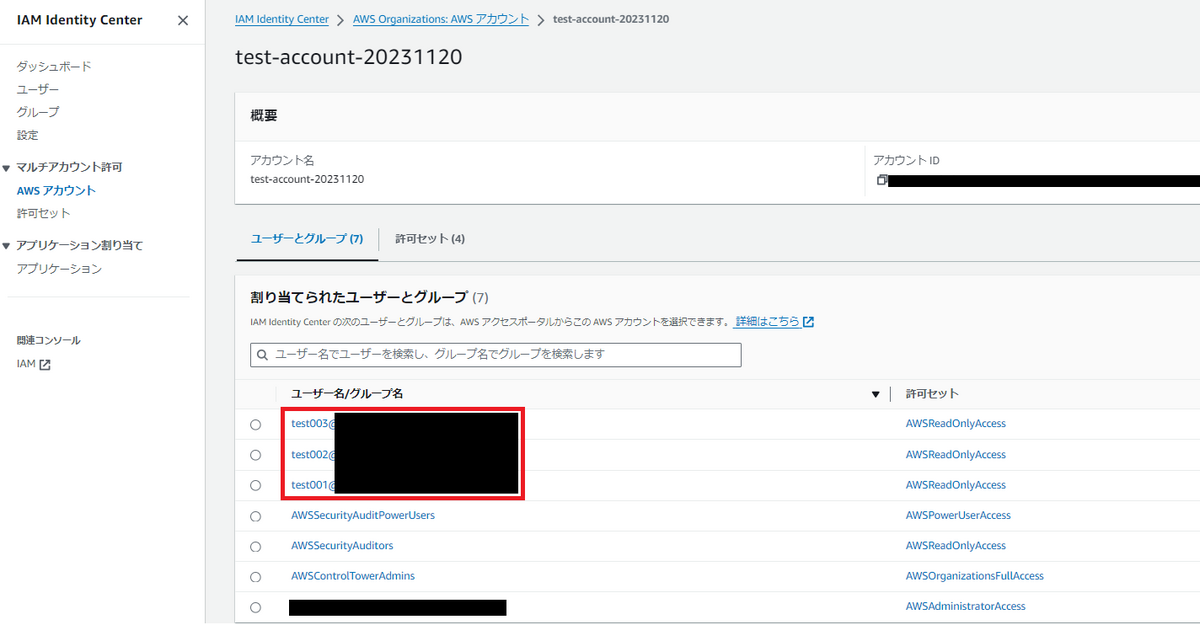Image resolution: width=1200 pixels, height=625 pixels.
Task: Switch to the 許可セット (4) tab
Action: point(430,239)
